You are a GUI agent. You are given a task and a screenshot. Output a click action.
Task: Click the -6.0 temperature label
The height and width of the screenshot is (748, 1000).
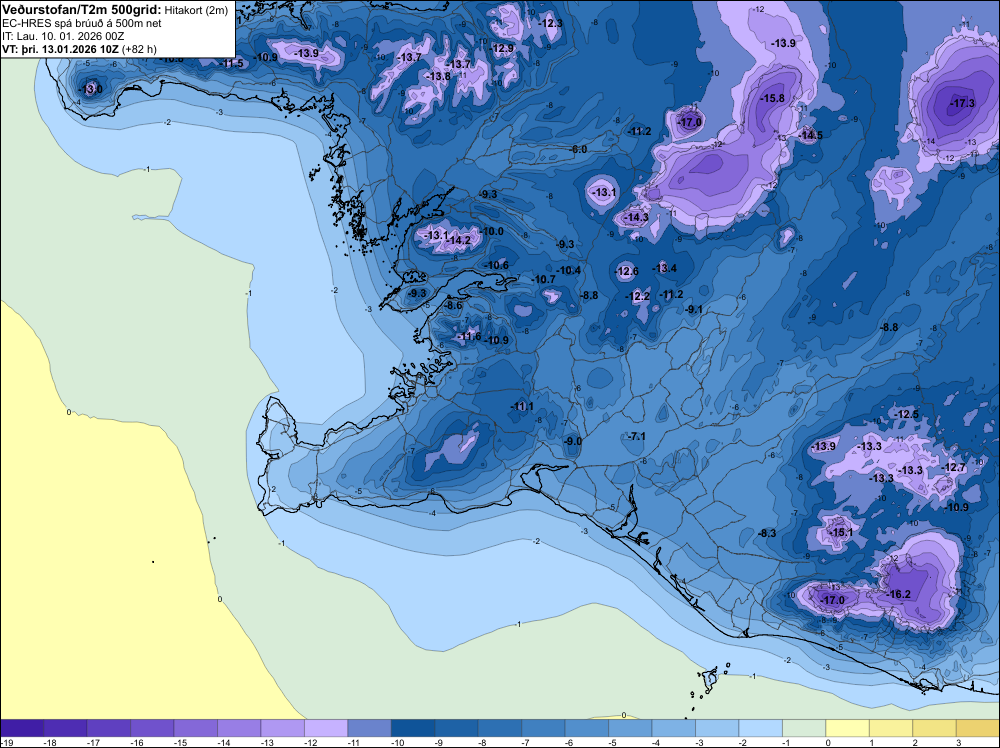[578, 149]
